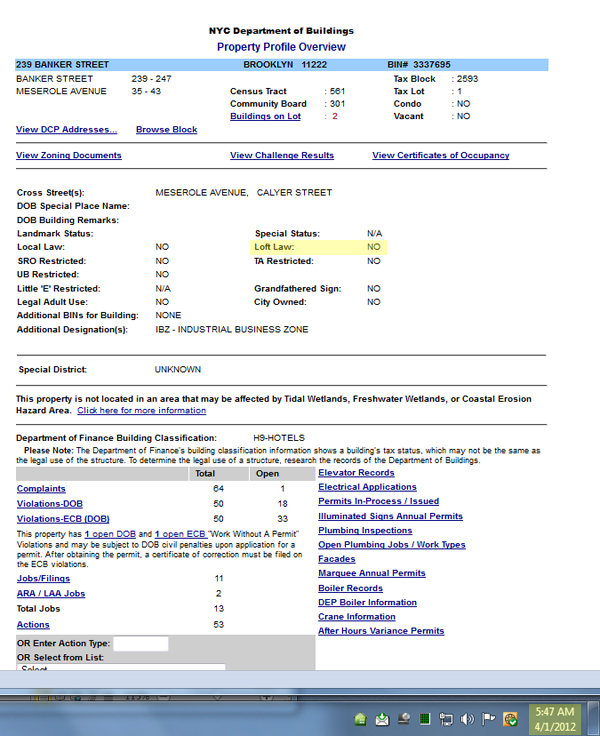
Task: Click the green house tray icon
Action: click(x=362, y=718)
